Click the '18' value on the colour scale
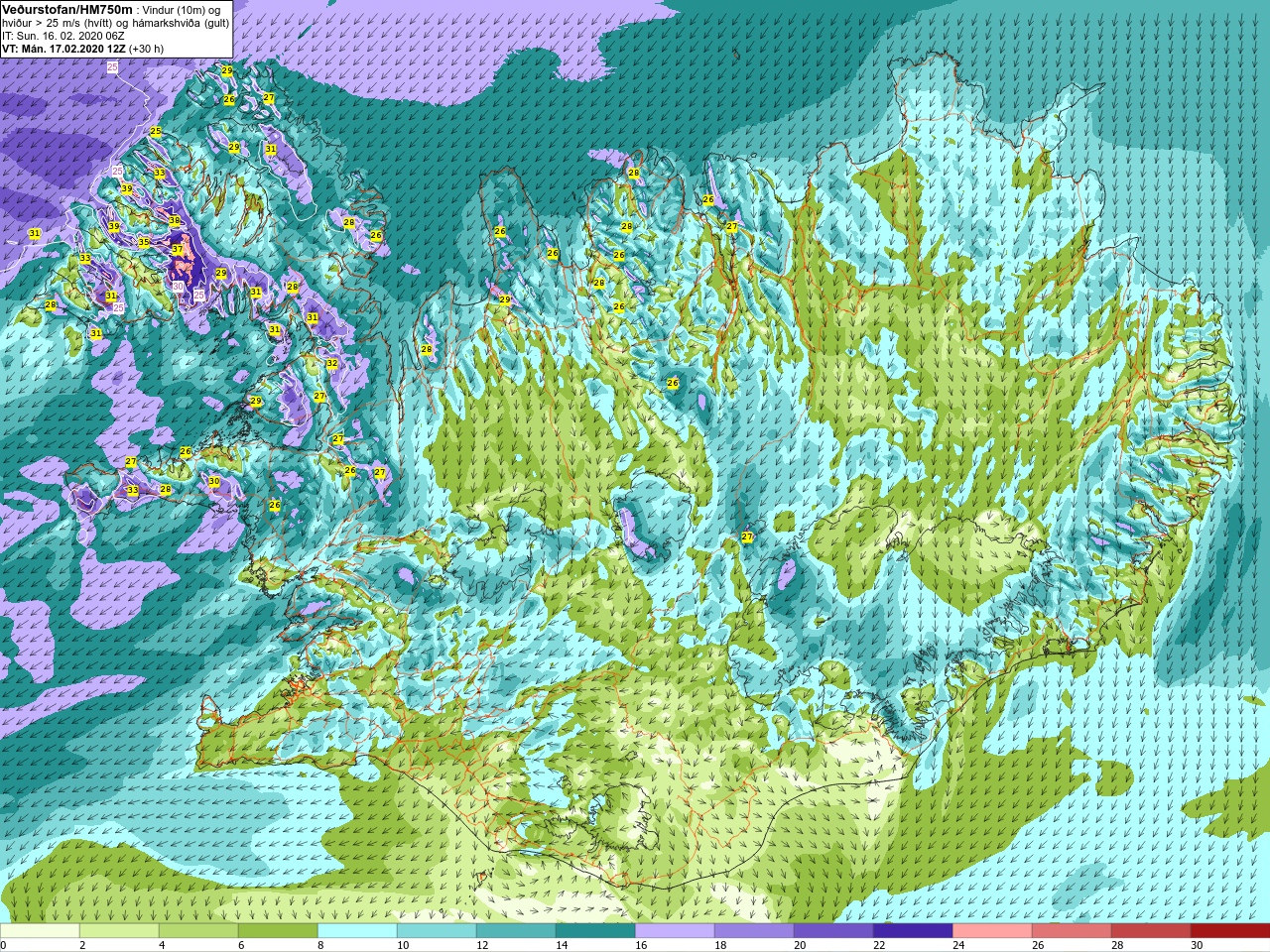The height and width of the screenshot is (952, 1270). click(720, 945)
